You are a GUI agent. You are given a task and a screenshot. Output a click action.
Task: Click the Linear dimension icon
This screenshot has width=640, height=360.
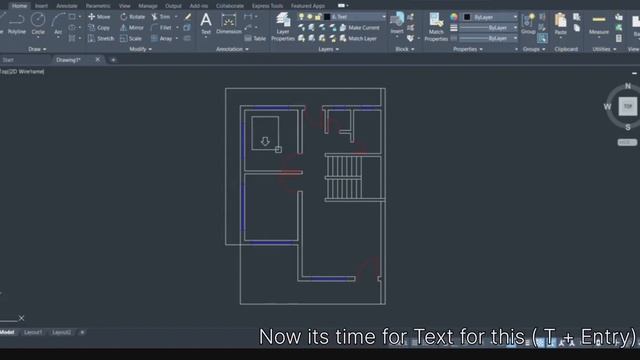point(248,17)
